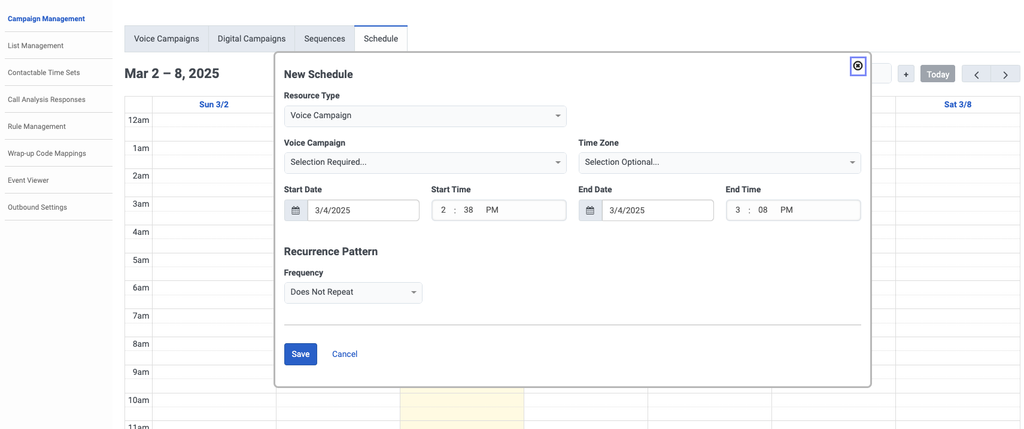
Task: Go to next week arrow
Action: 1005,74
